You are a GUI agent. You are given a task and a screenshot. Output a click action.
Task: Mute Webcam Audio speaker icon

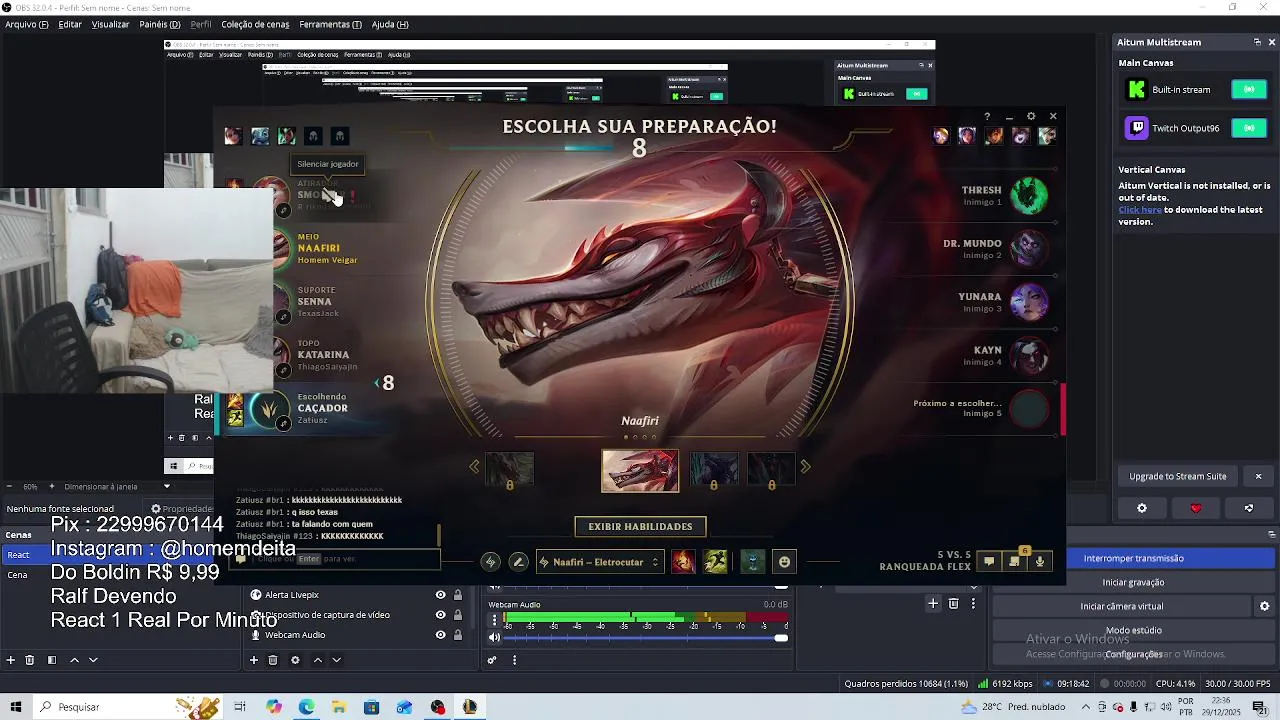pyautogui.click(x=494, y=638)
